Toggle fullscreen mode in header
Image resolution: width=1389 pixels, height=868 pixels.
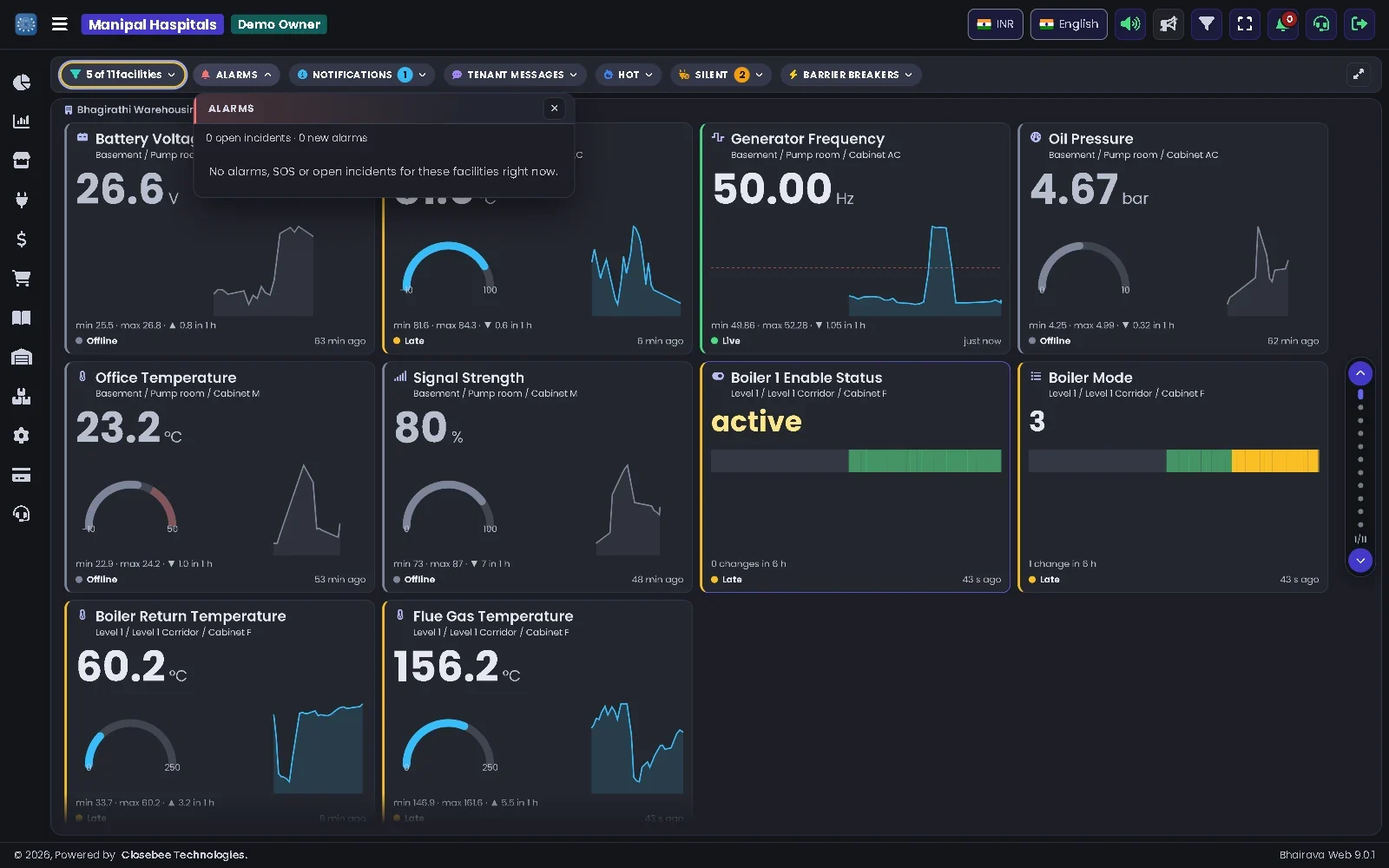[1245, 24]
